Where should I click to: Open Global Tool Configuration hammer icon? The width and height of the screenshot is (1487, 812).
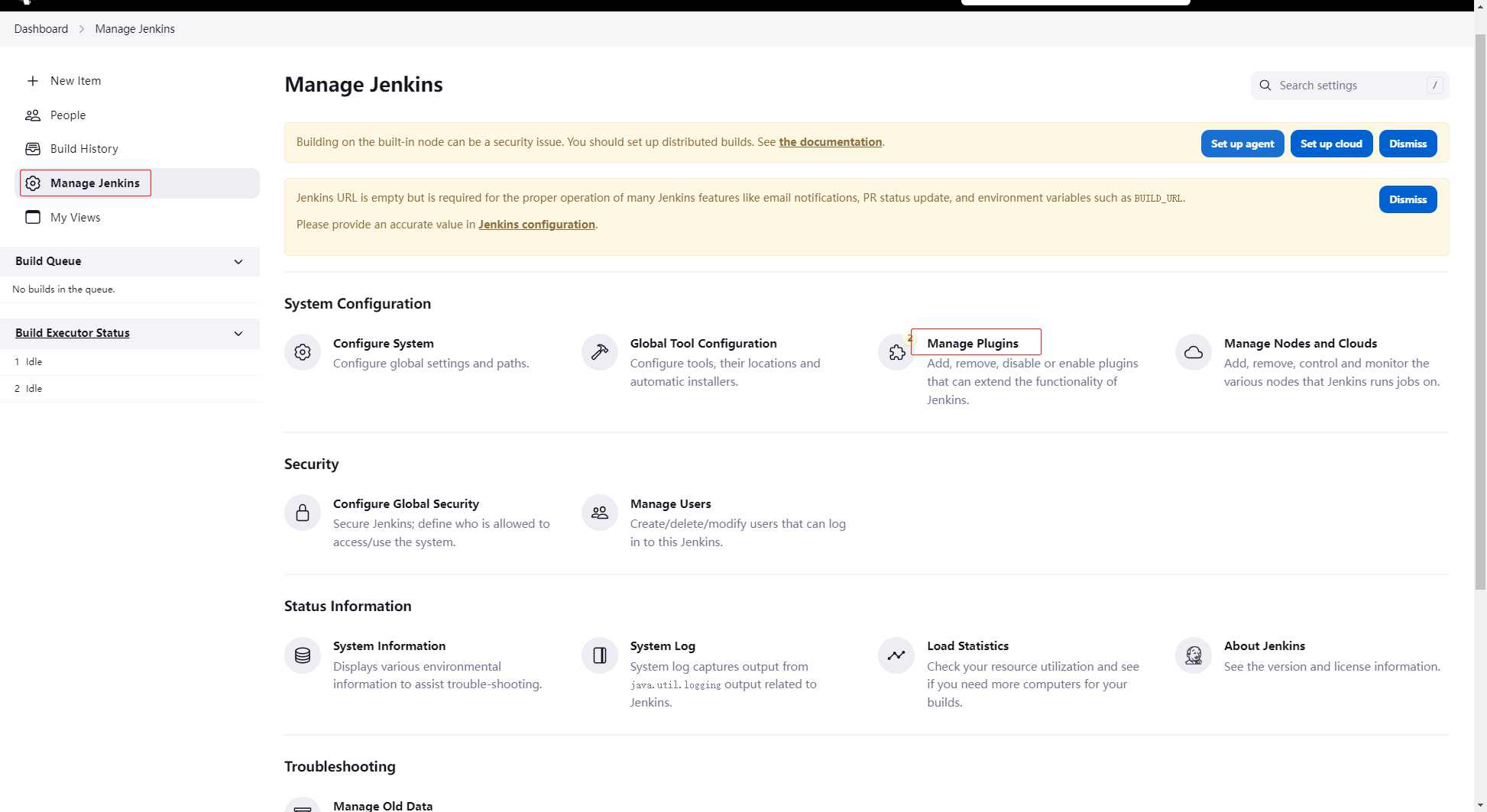point(600,352)
